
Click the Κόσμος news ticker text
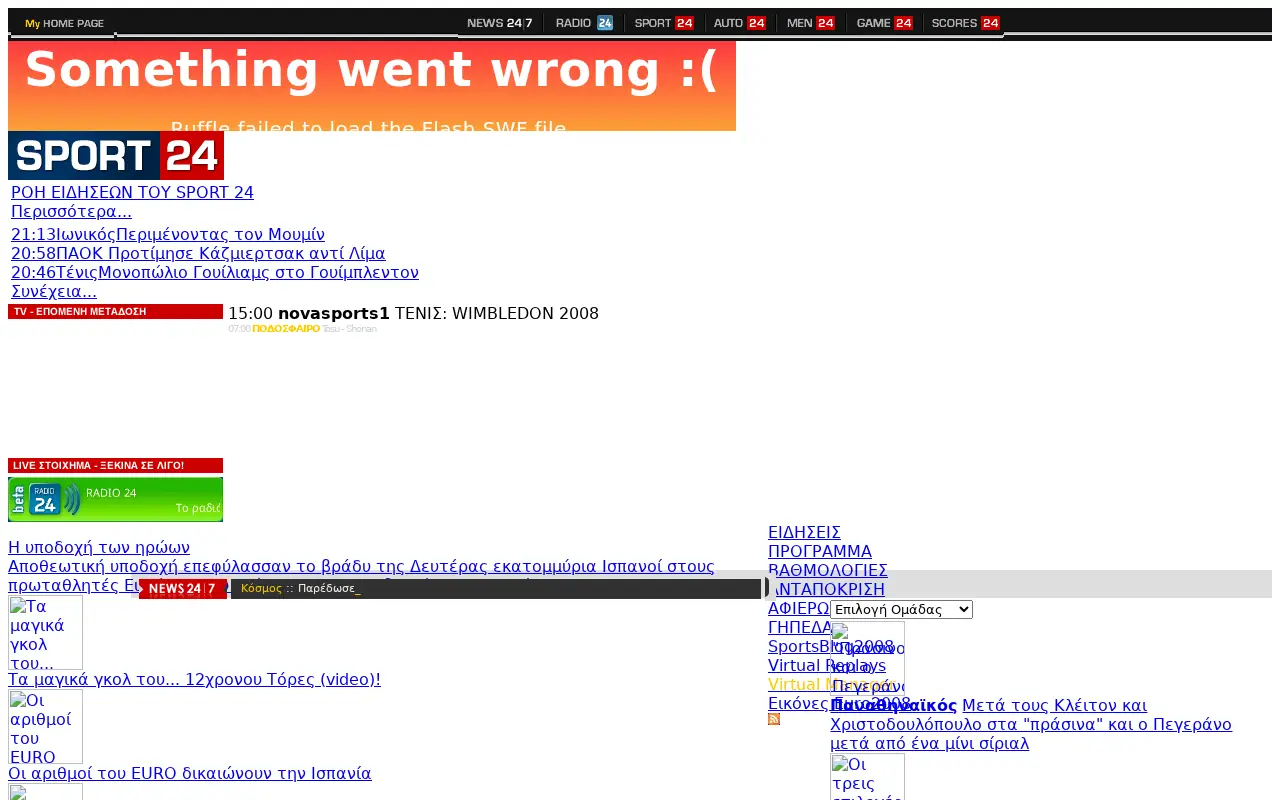pos(300,588)
